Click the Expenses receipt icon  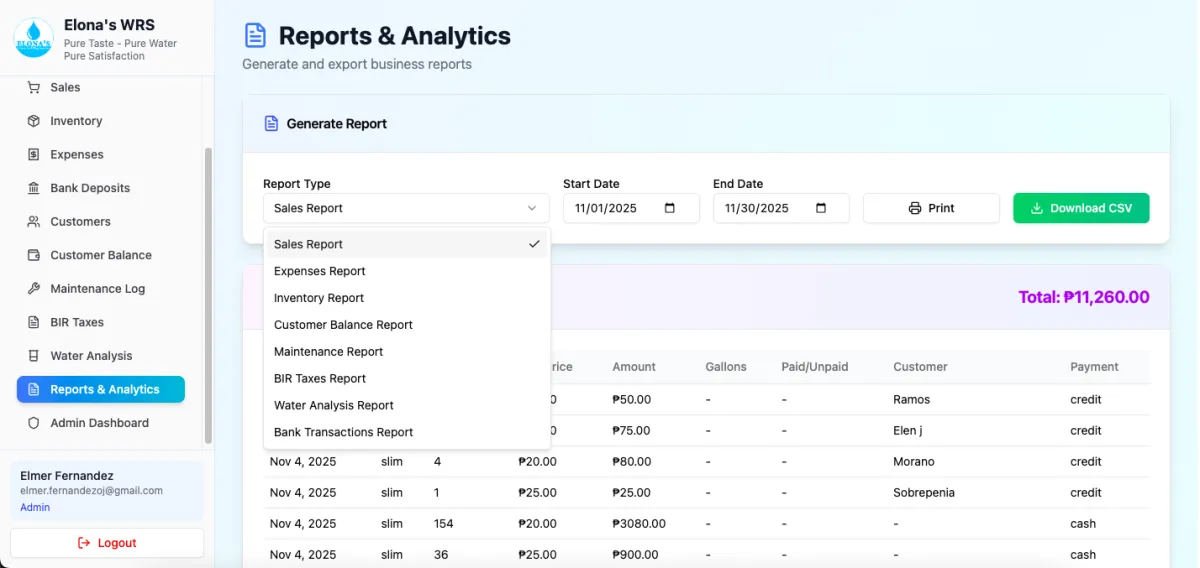34,155
